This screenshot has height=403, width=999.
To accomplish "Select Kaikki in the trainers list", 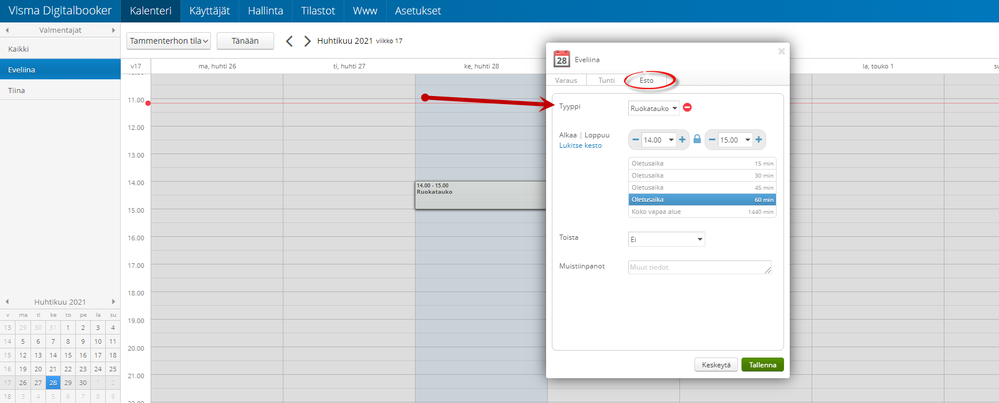I will tap(60, 48).
